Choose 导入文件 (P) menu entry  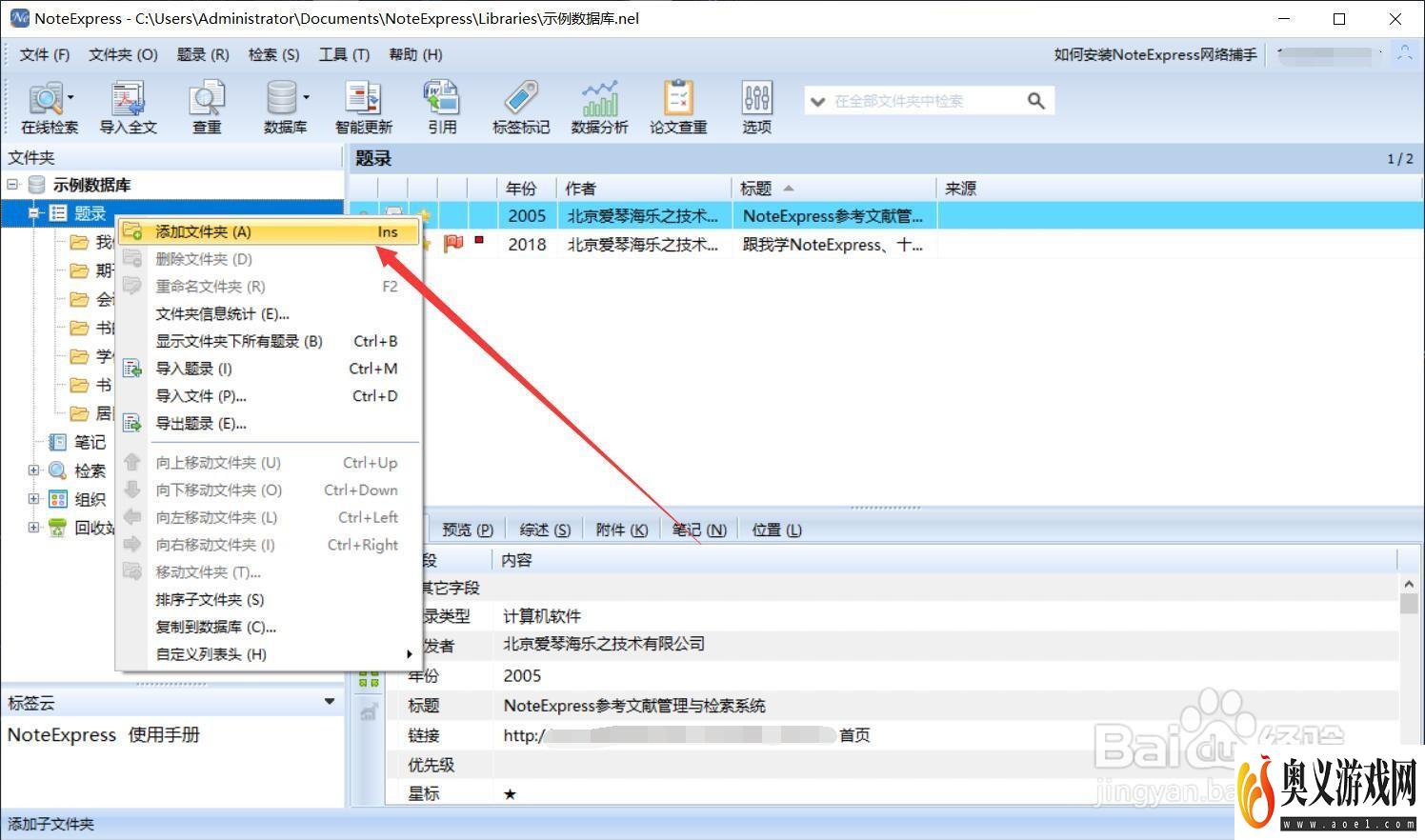(x=271, y=396)
